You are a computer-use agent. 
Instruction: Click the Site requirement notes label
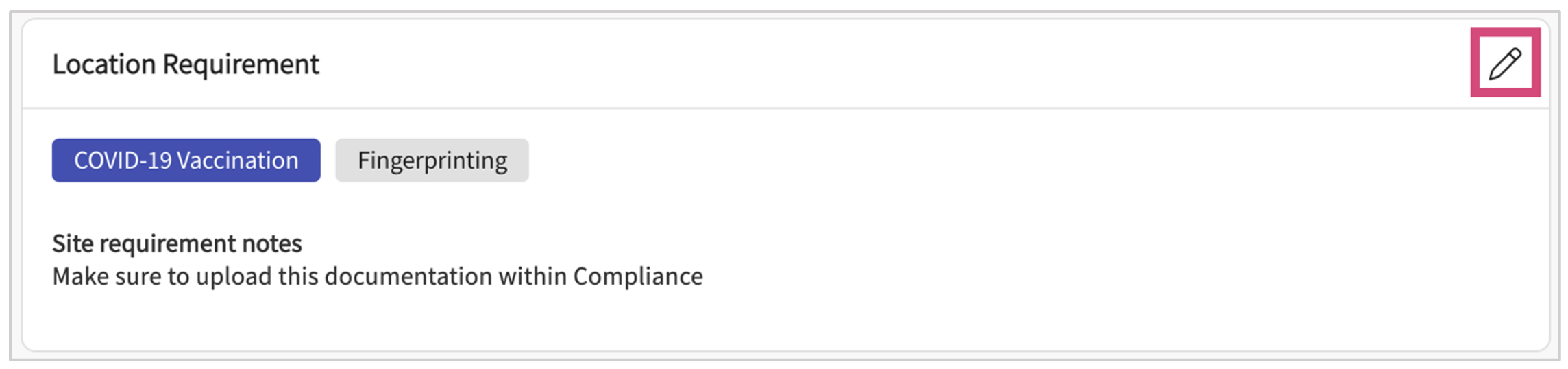pyautogui.click(x=177, y=243)
